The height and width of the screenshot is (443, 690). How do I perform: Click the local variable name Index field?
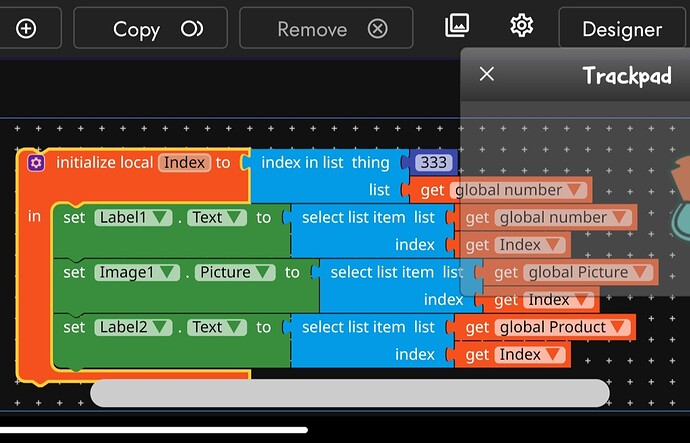184,163
